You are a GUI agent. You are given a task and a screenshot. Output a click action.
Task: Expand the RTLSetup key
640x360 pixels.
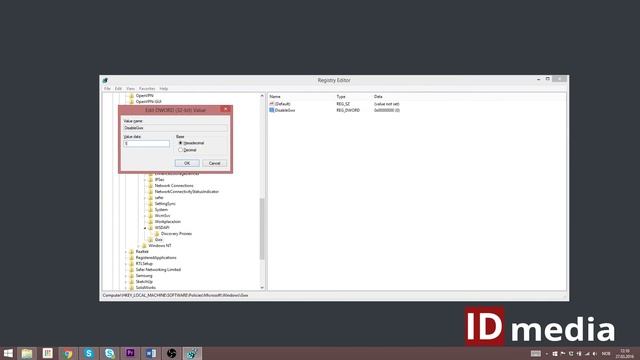(126, 264)
